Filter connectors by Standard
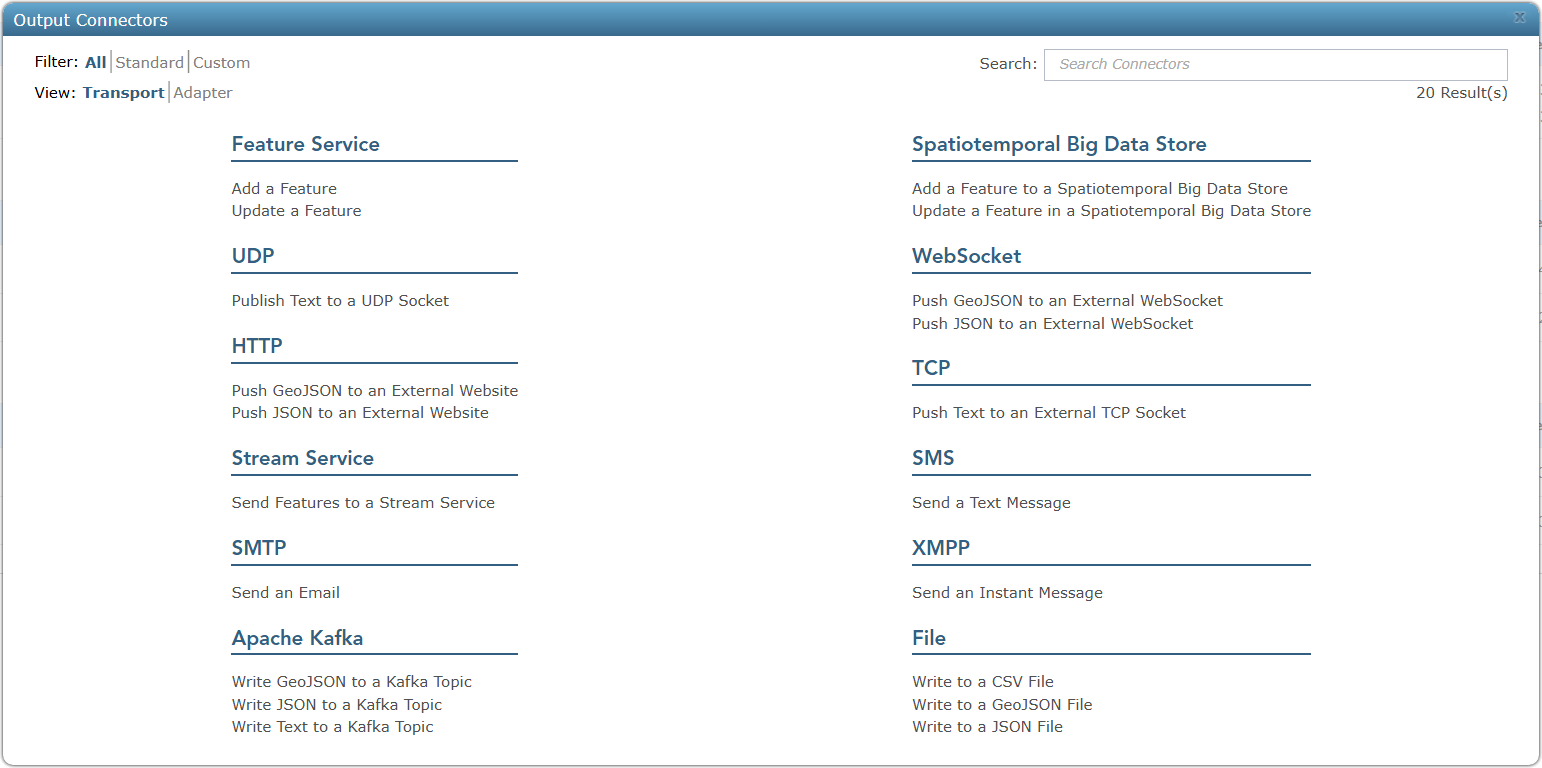 pyautogui.click(x=149, y=62)
